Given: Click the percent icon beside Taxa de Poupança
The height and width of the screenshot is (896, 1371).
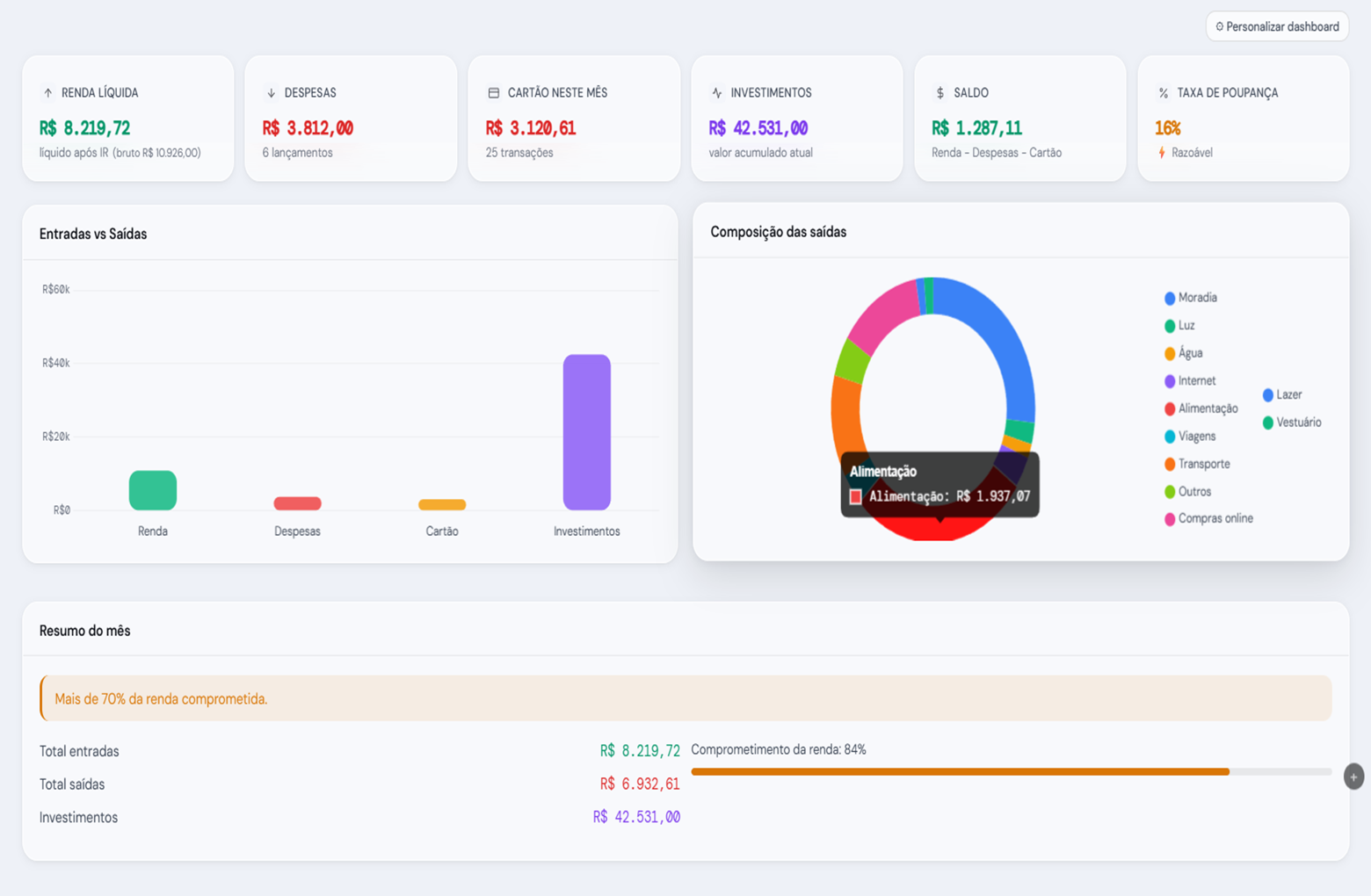Looking at the screenshot, I should pyautogui.click(x=1164, y=92).
